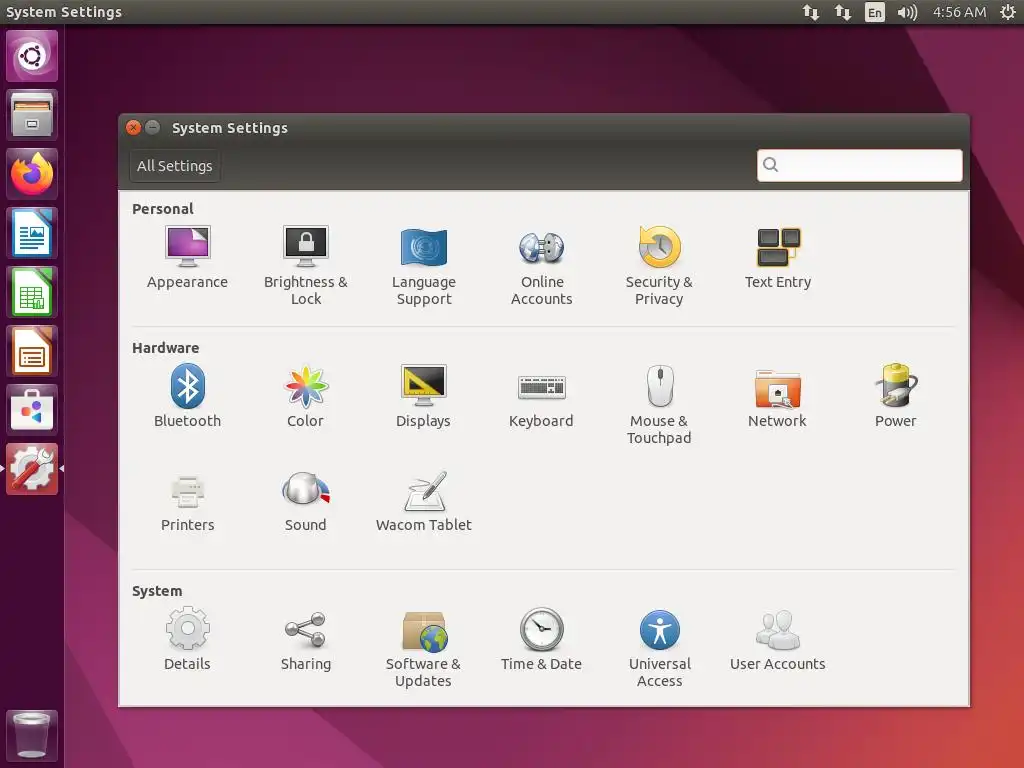This screenshot has width=1024, height=768.
Task: Open Text Entry settings
Action: 778,258
